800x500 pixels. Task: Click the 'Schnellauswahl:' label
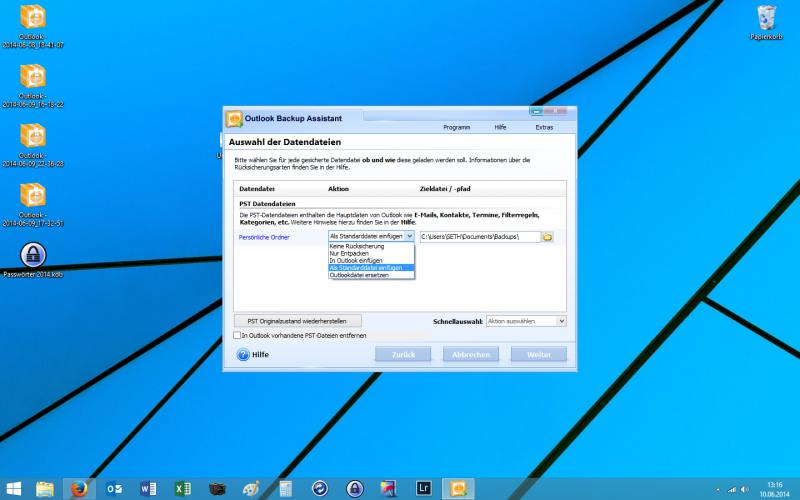[x=458, y=321]
